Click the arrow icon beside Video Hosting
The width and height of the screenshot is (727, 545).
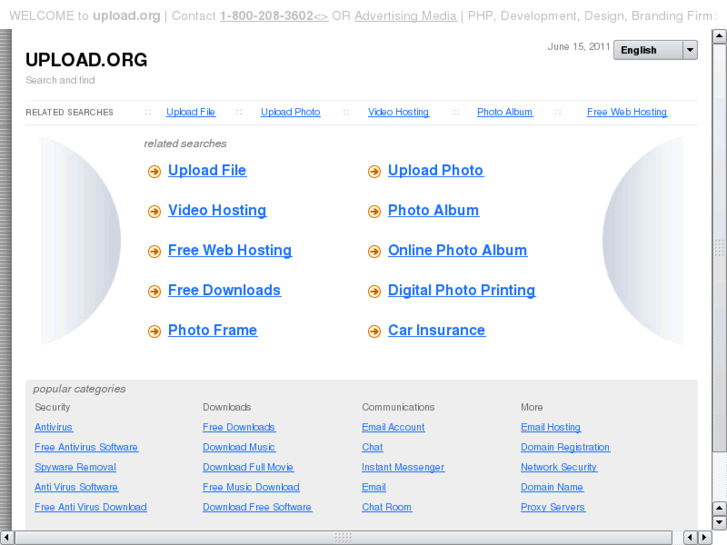[154, 212]
